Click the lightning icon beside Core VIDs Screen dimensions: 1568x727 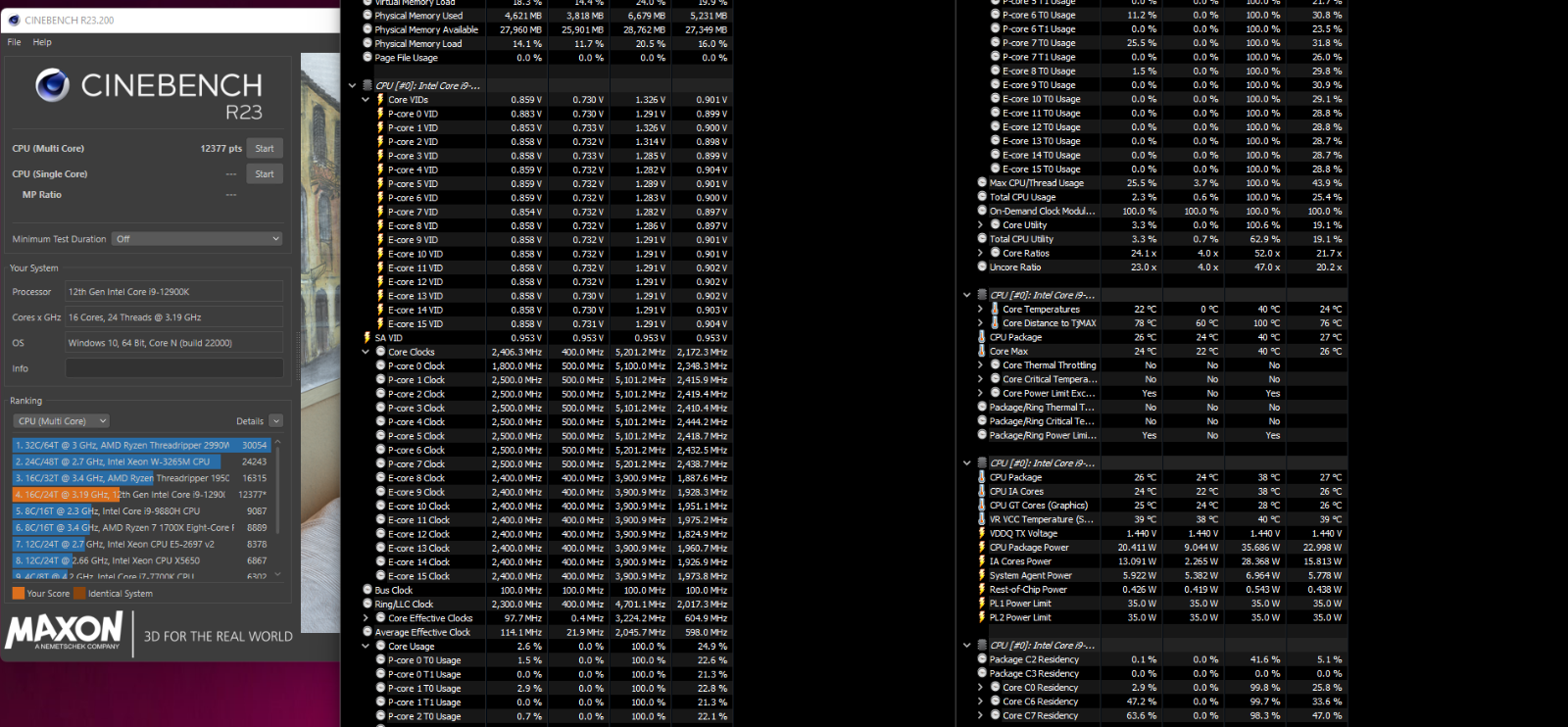pyautogui.click(x=380, y=99)
